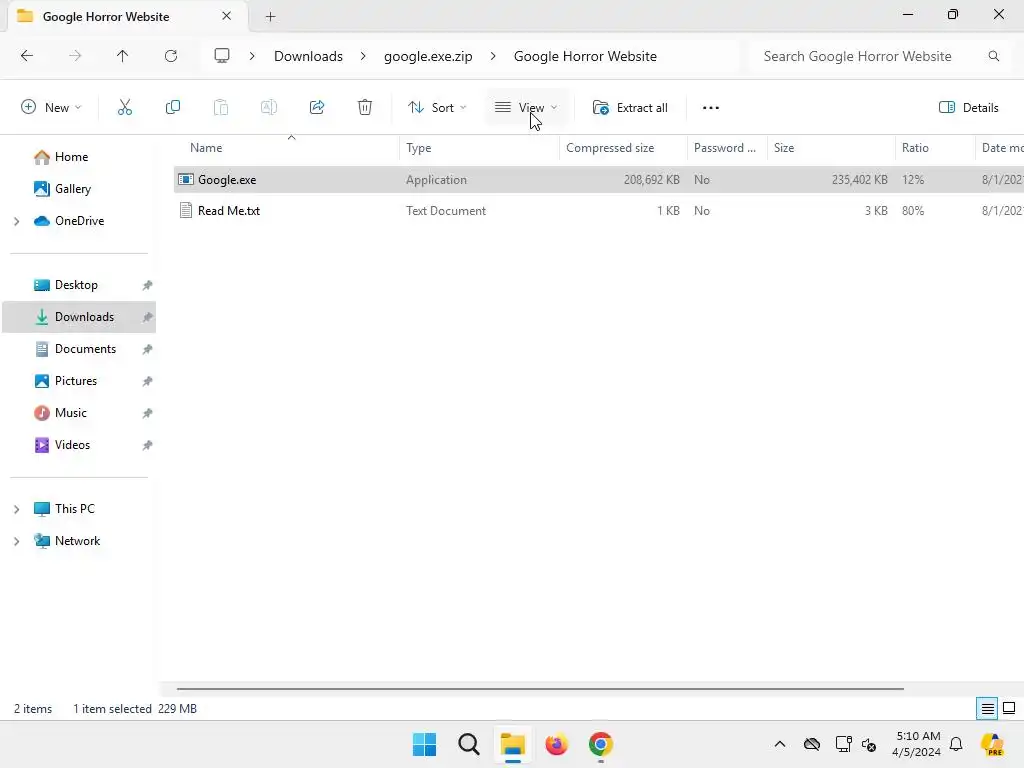Click the Share icon in toolbar
1024x768 pixels.
coord(317,107)
